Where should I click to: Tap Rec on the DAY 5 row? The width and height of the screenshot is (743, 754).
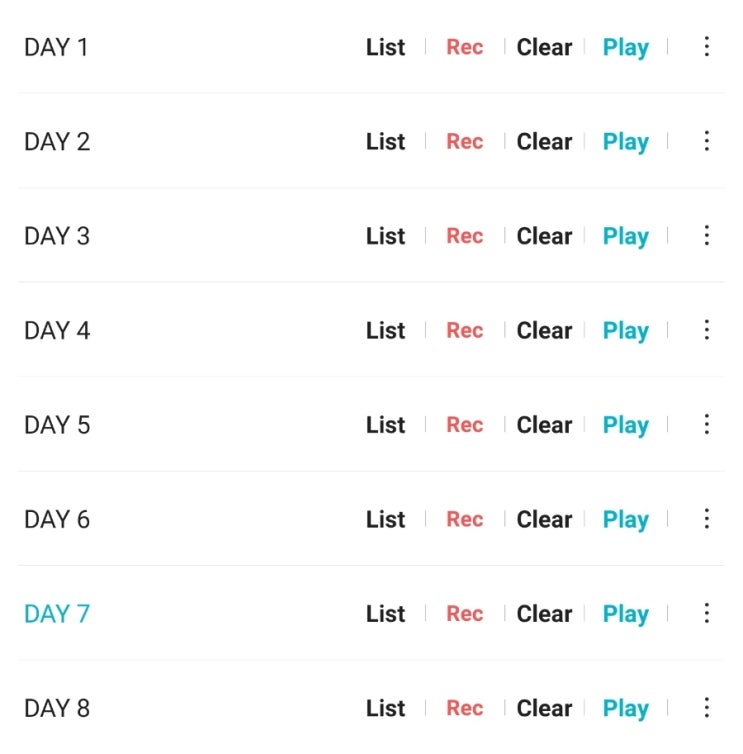(465, 425)
